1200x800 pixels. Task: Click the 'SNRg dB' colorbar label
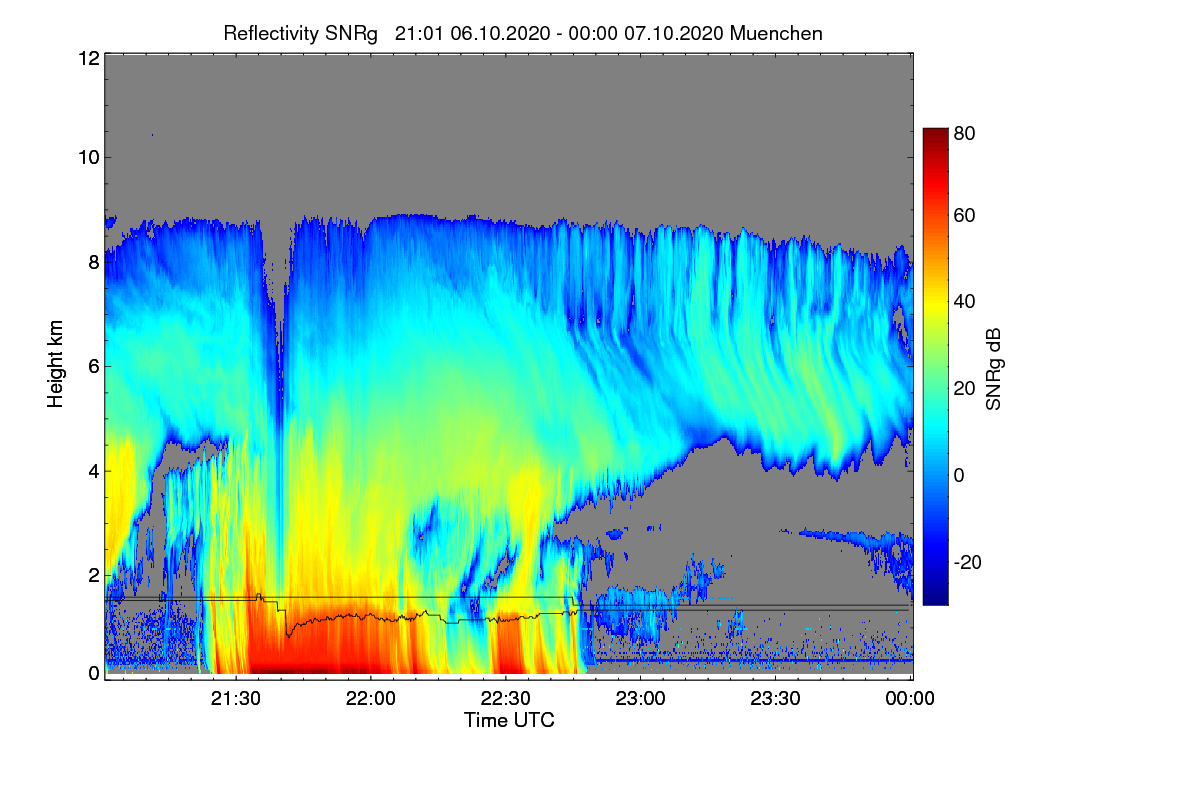pyautogui.click(x=992, y=371)
